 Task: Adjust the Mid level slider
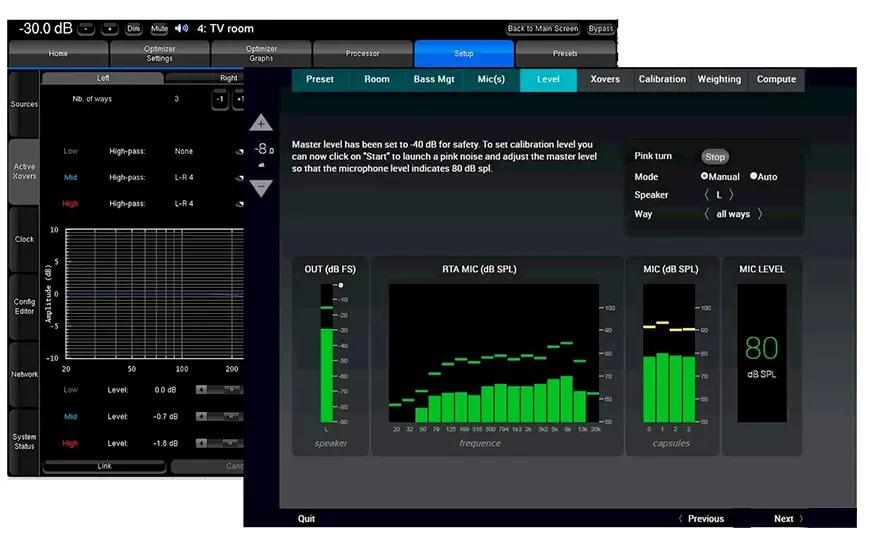(220, 417)
